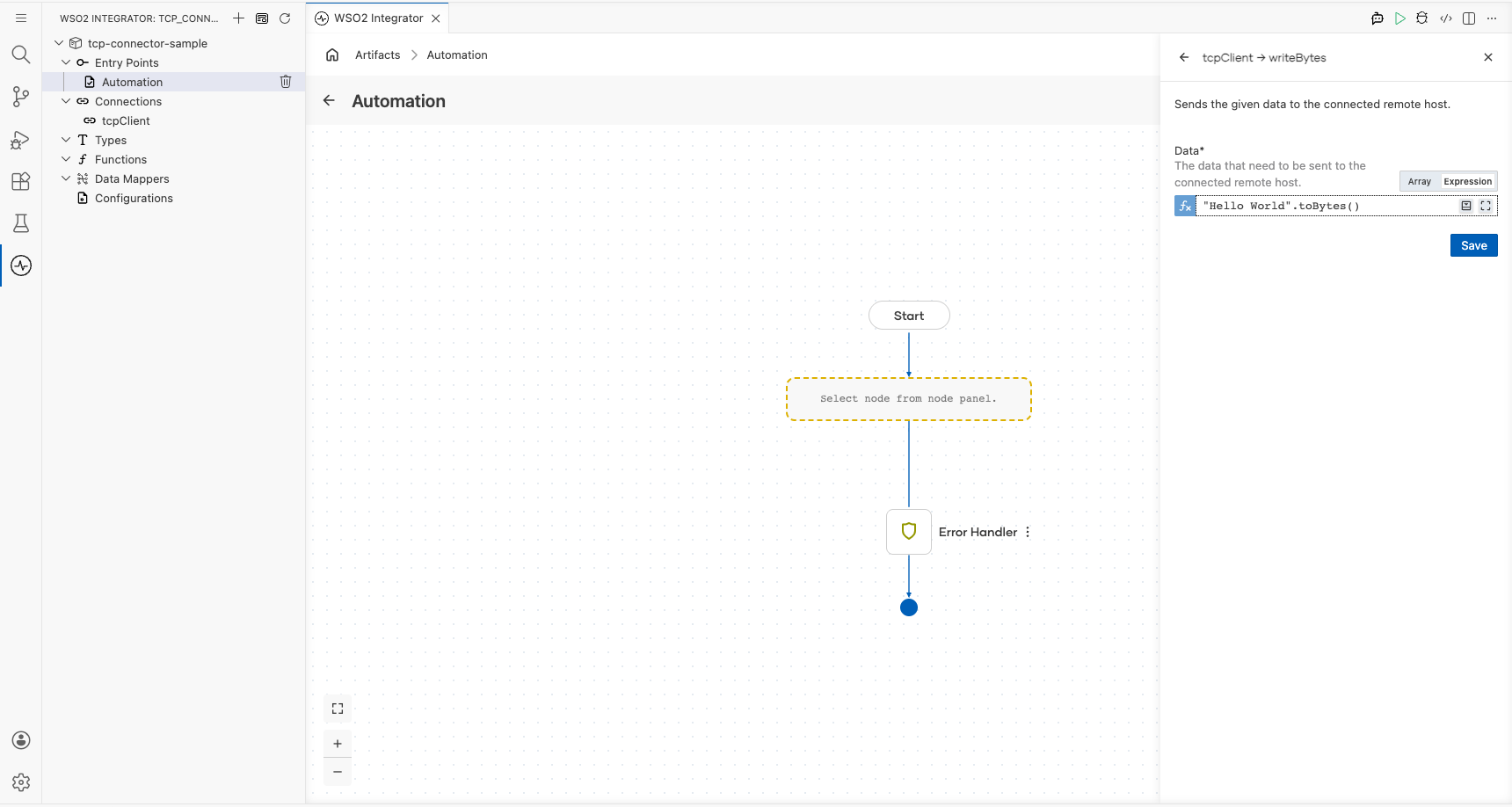This screenshot has height=807, width=1512.
Task: Open the fx expression helper
Action: click(1185, 206)
